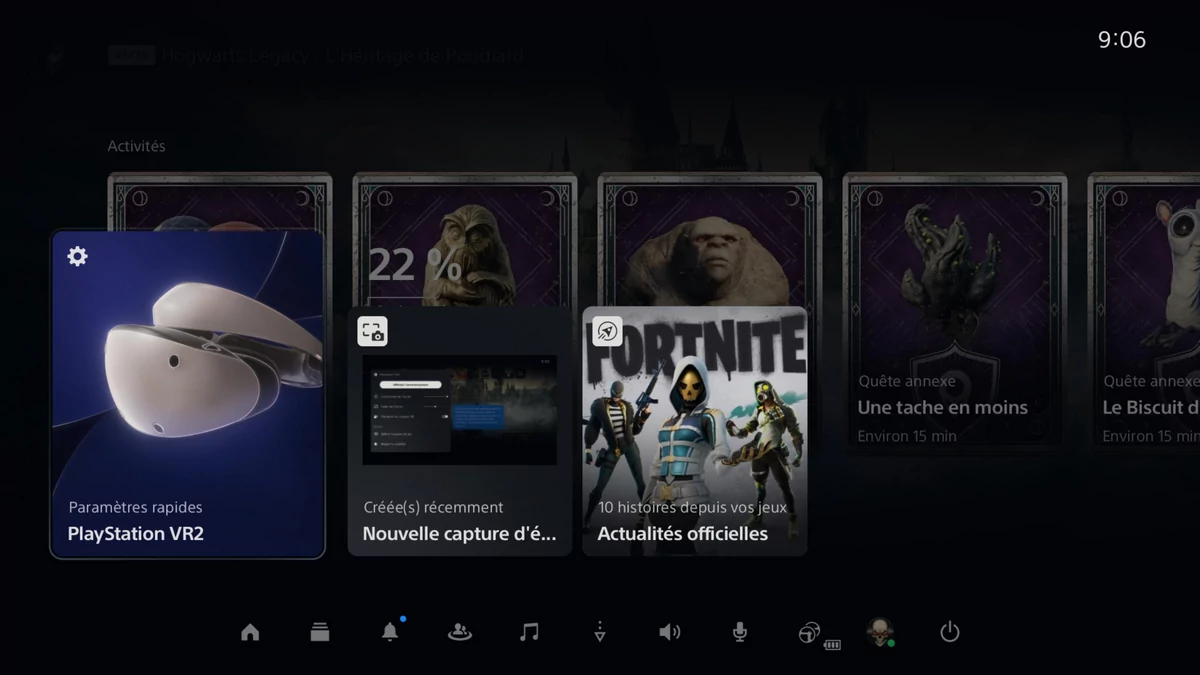Open Actualités officielles Fortnite card
The image size is (1200, 675).
pos(695,431)
